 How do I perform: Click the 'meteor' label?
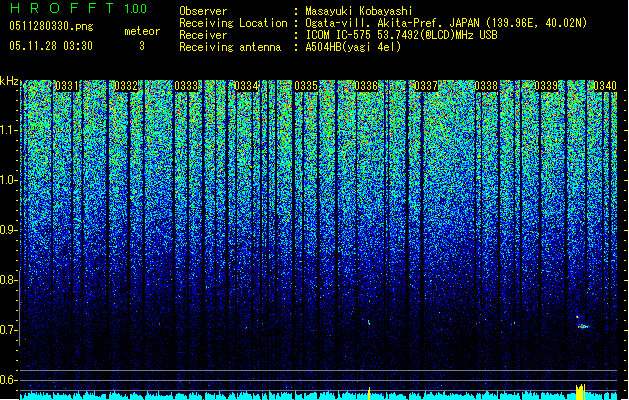click(x=142, y=31)
